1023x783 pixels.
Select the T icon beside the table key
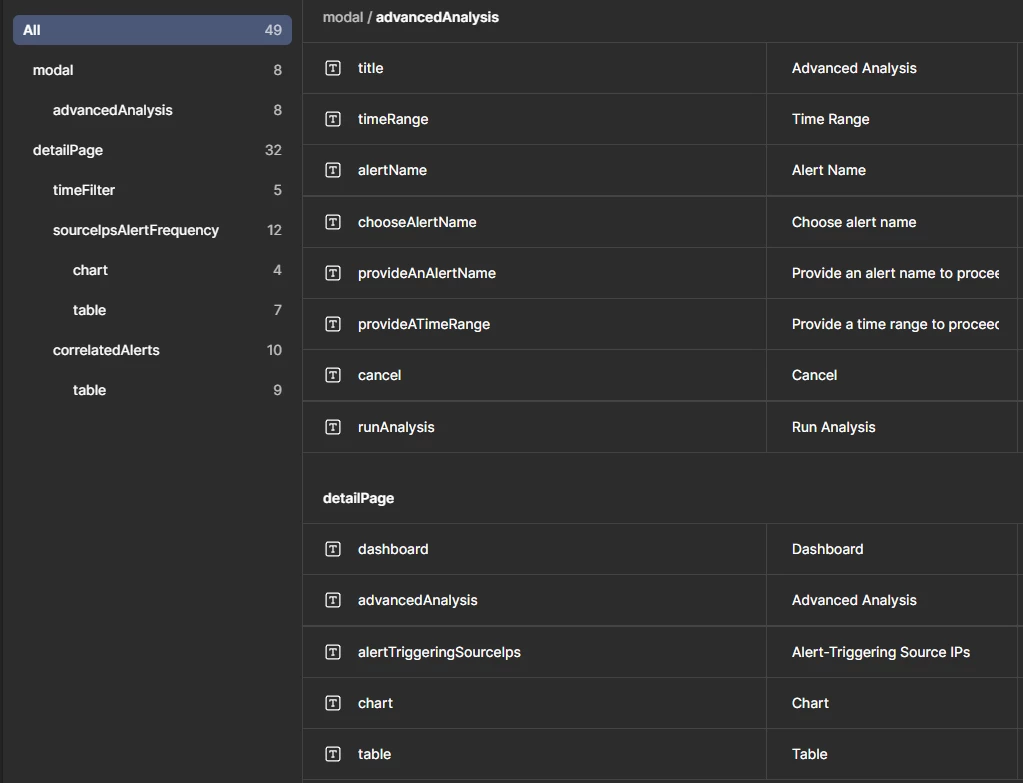[x=332, y=754]
